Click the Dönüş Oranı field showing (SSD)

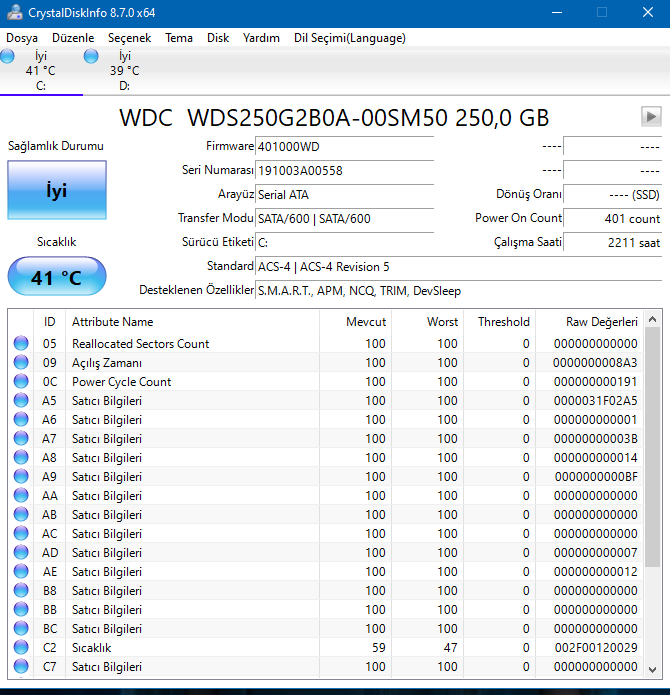click(x=612, y=195)
